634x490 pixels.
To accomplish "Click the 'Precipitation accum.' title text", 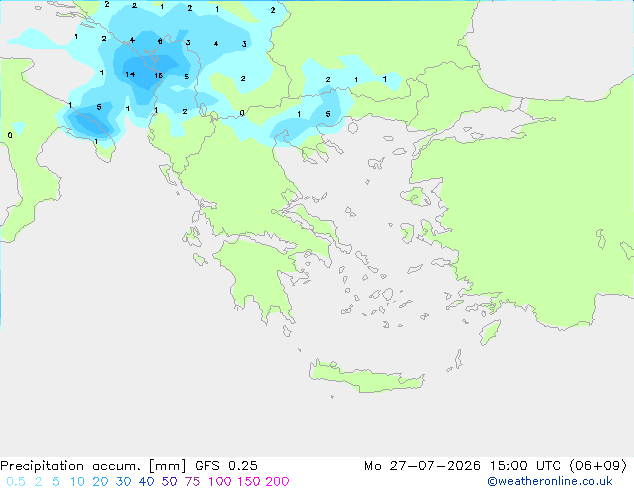I will tap(70, 466).
